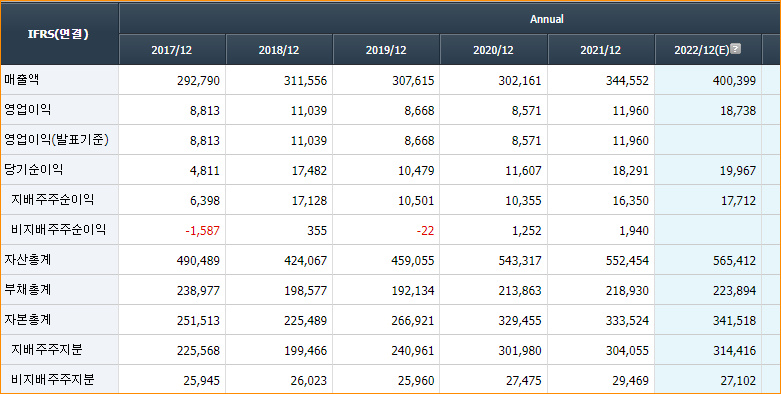This screenshot has width=781, height=394.
Task: Select 매출액 value 344,552
Action: point(627,81)
